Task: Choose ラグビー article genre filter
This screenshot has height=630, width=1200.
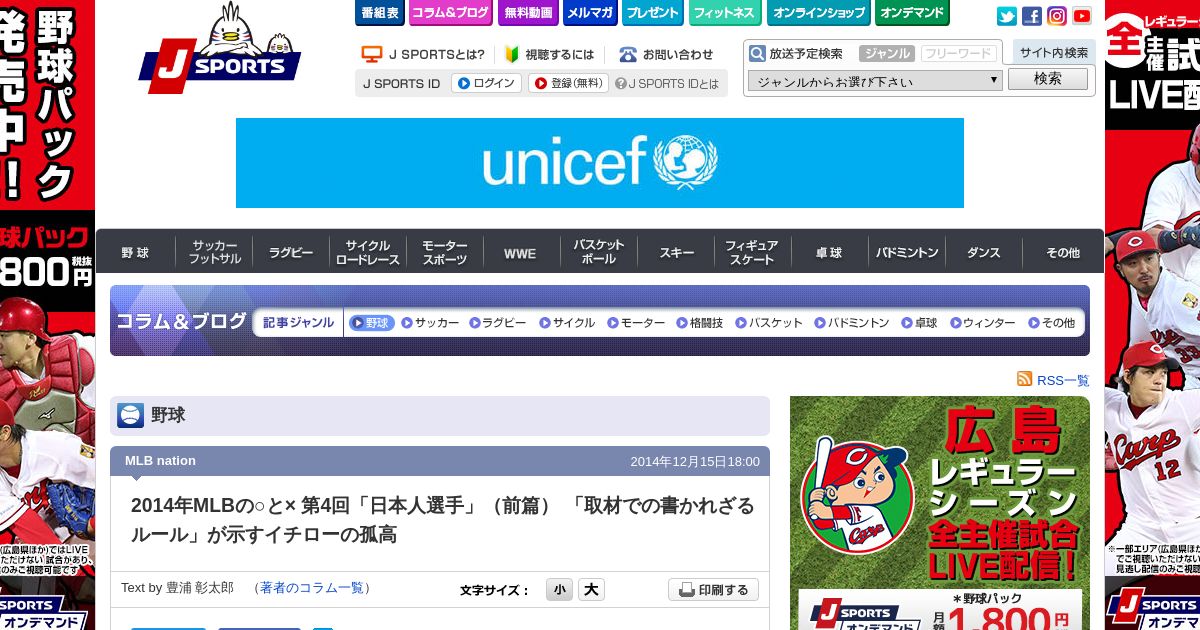Action: (x=497, y=323)
